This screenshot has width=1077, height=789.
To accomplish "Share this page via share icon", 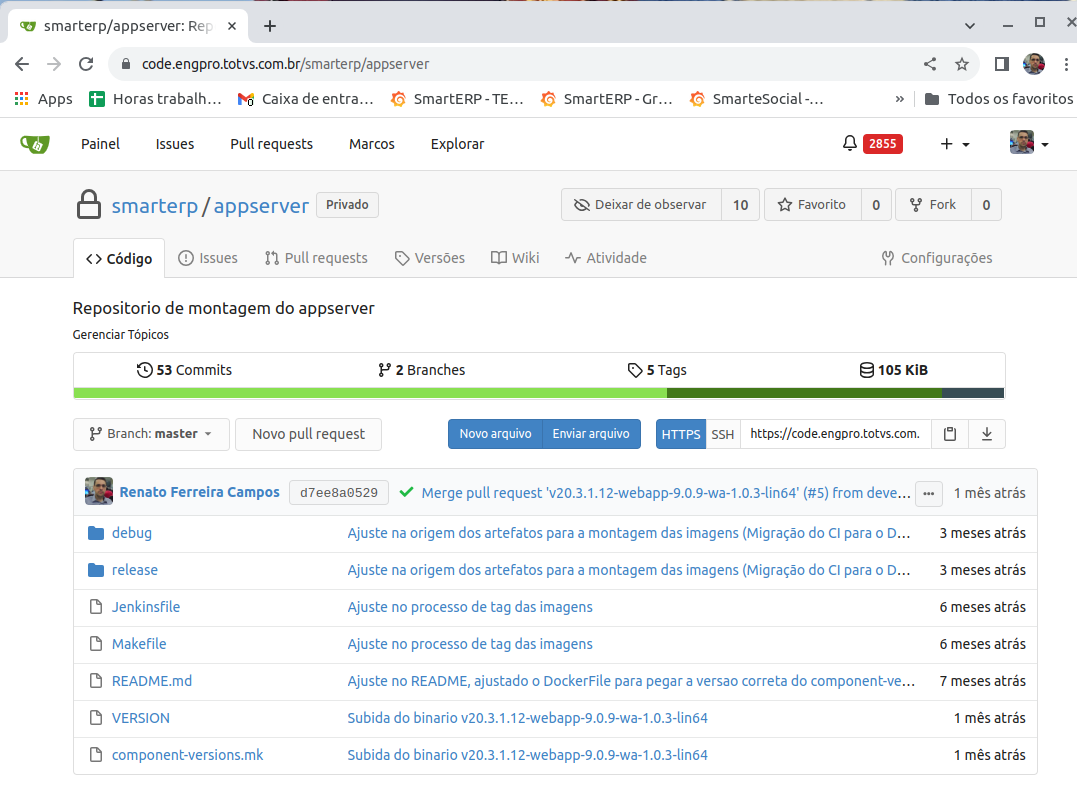I will pyautogui.click(x=930, y=64).
